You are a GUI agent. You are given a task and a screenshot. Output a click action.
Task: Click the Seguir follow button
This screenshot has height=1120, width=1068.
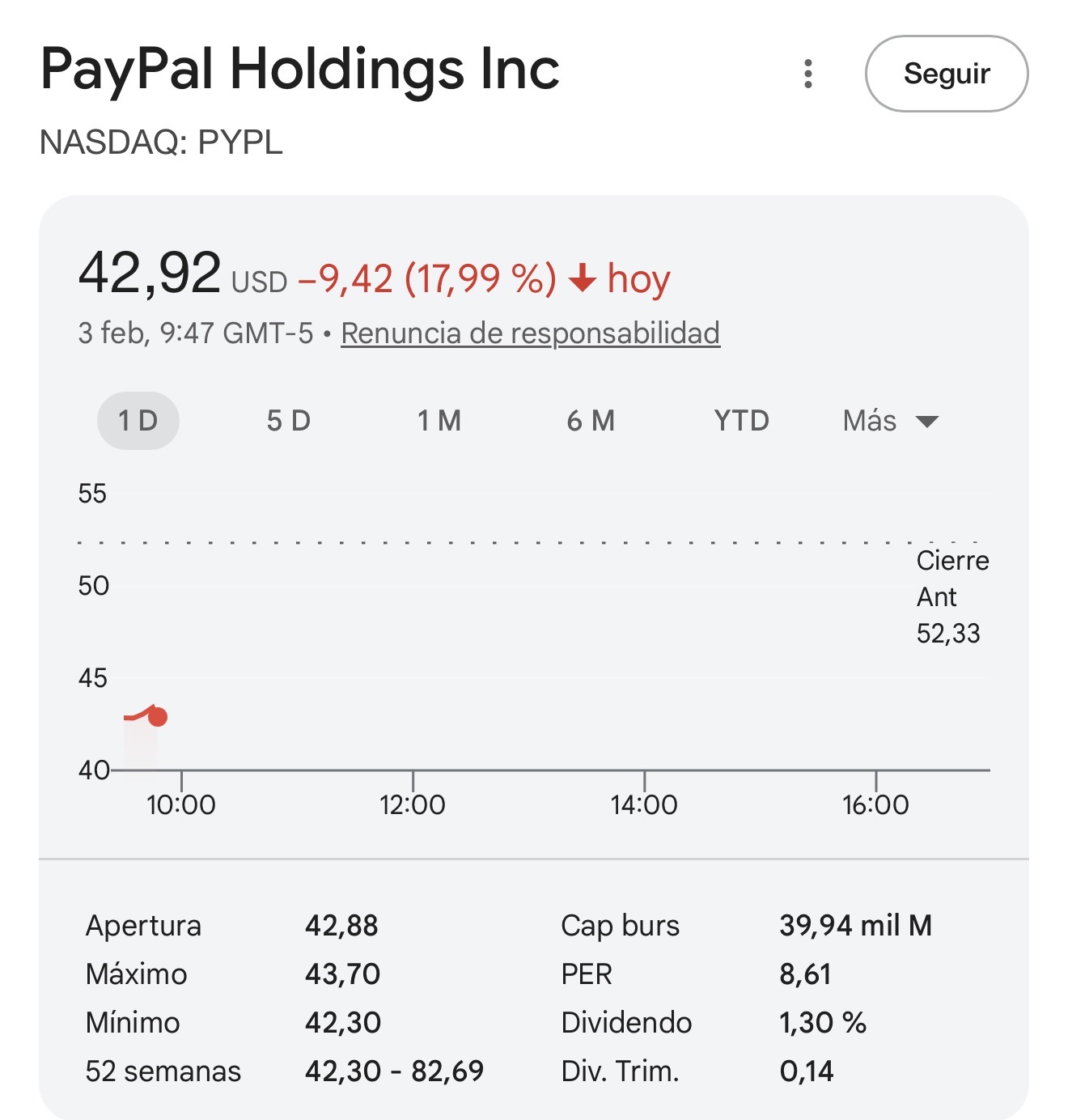coord(946,74)
